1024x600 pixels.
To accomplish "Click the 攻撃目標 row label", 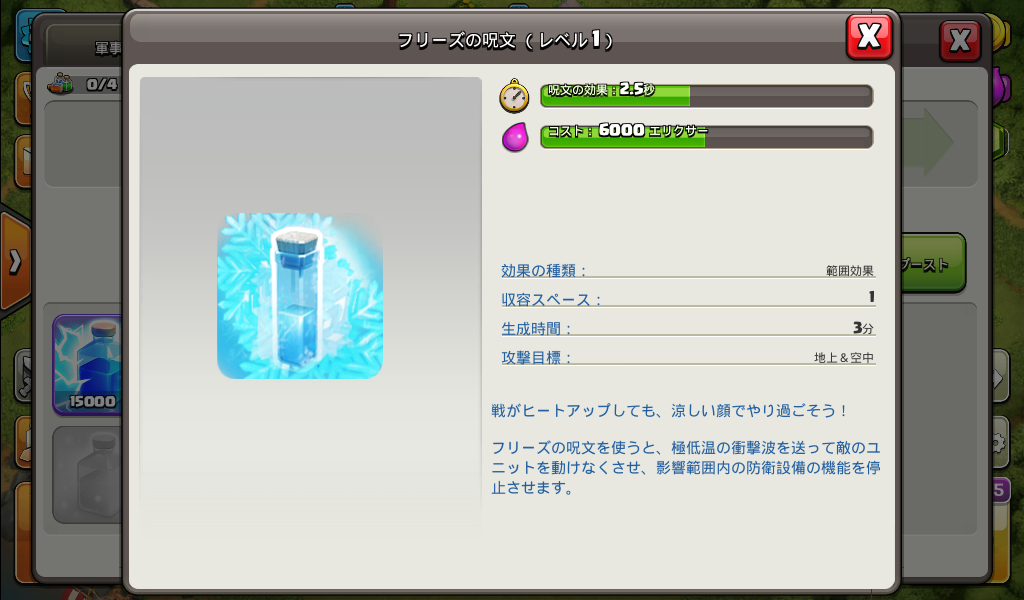I will click(x=536, y=357).
